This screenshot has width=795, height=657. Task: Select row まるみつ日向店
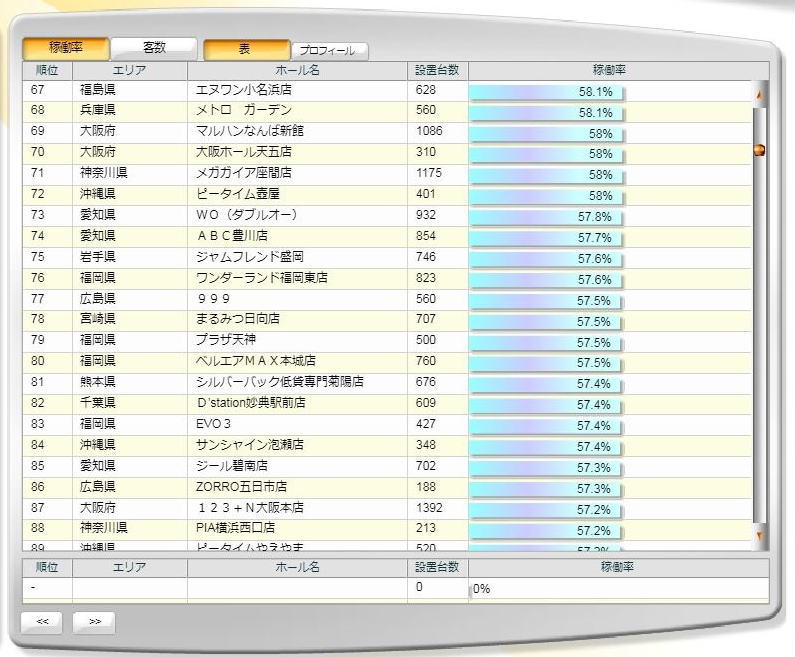pyautogui.click(x=387, y=320)
